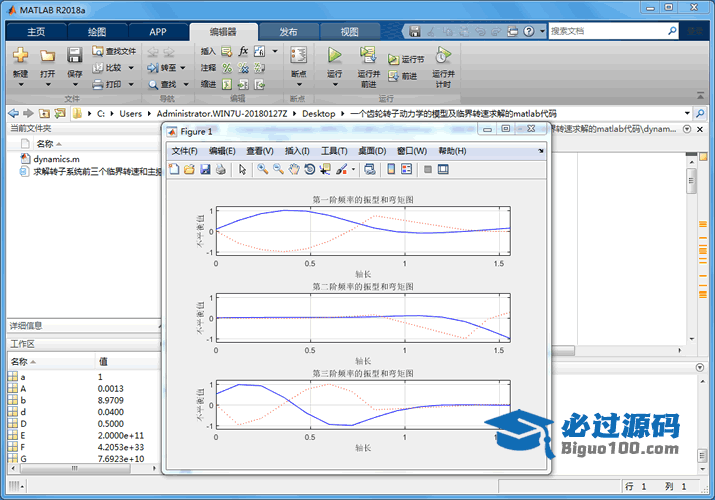Click the smart indent icon
715x500 pixels.
pos(227,84)
